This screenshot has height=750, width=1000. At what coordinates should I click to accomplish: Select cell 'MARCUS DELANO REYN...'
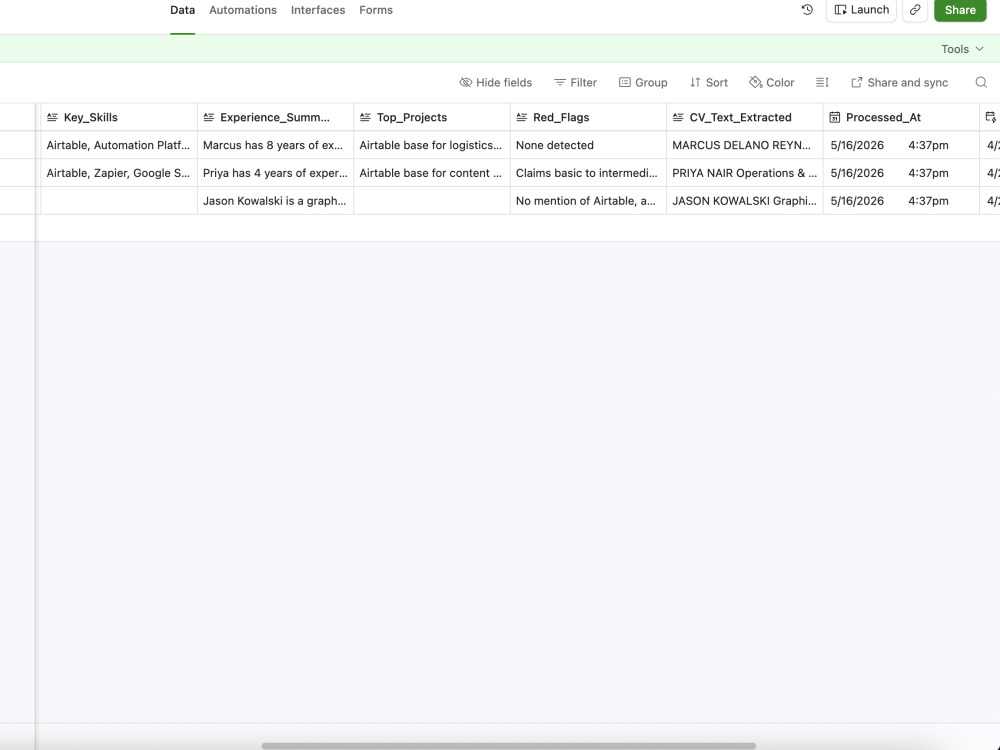pos(745,145)
